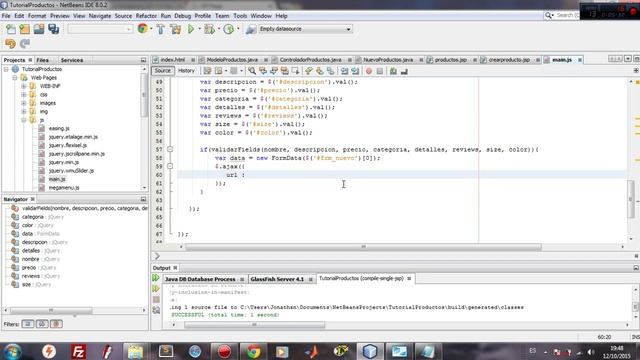Image resolution: width=640 pixels, height=360 pixels.
Task: Click the New Project toolbar icon
Action: [x=25, y=29]
